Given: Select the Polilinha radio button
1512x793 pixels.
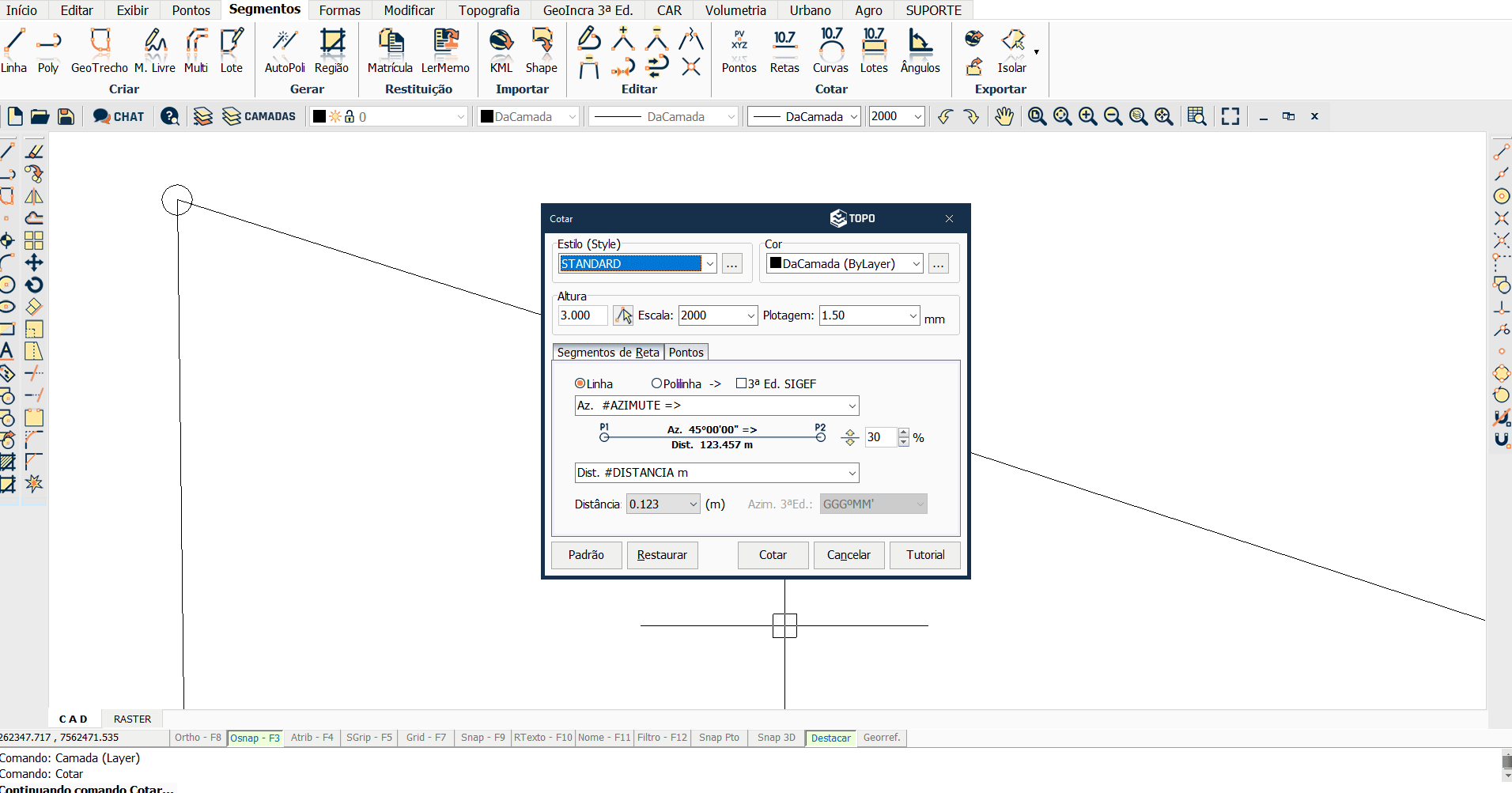Looking at the screenshot, I should click(656, 383).
